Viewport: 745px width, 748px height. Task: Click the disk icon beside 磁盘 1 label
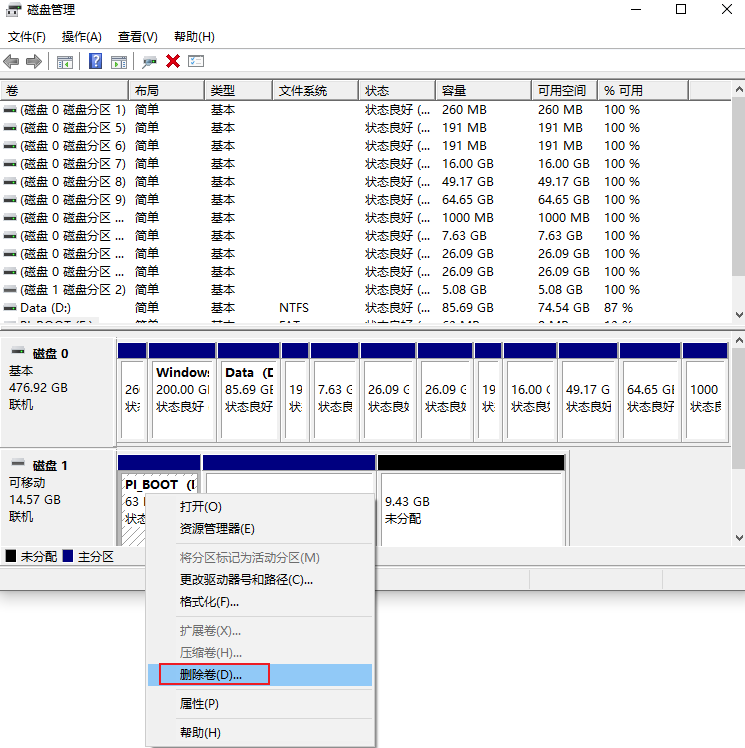18,463
